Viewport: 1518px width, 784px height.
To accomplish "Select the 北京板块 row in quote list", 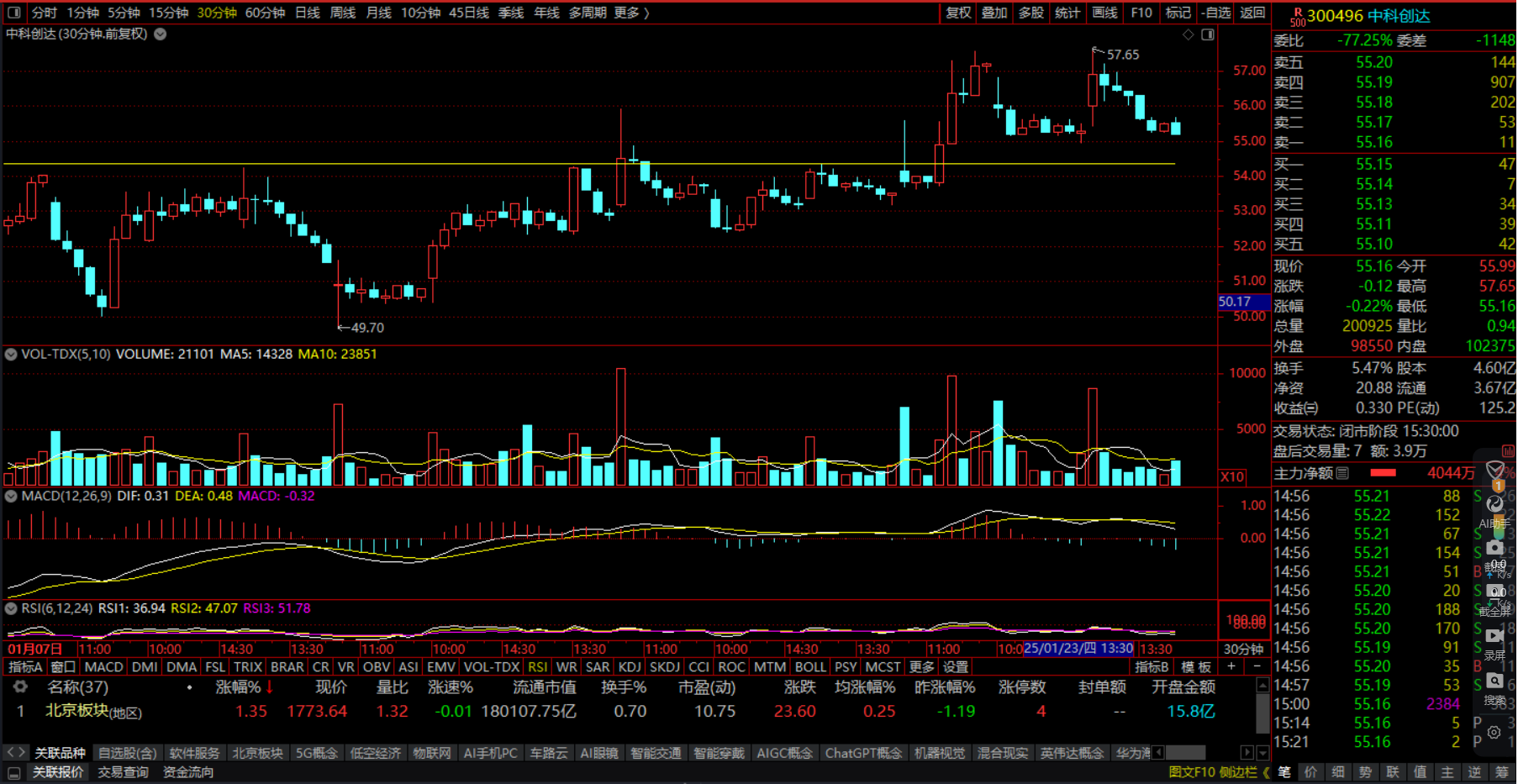I will coord(630,711).
